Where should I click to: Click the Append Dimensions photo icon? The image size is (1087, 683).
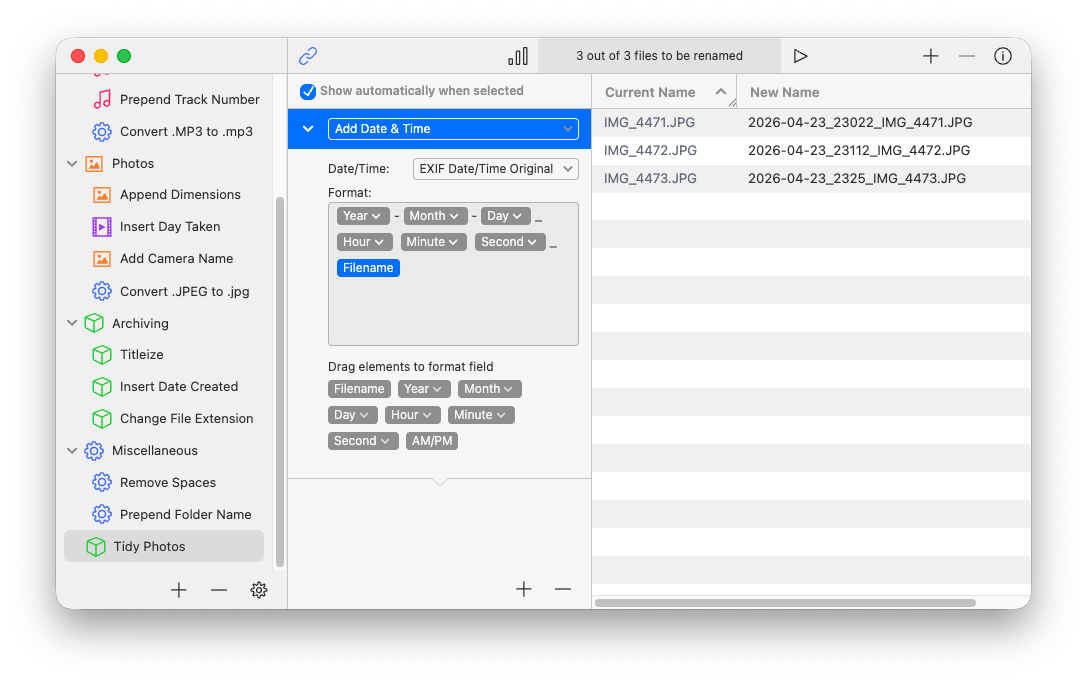point(100,194)
